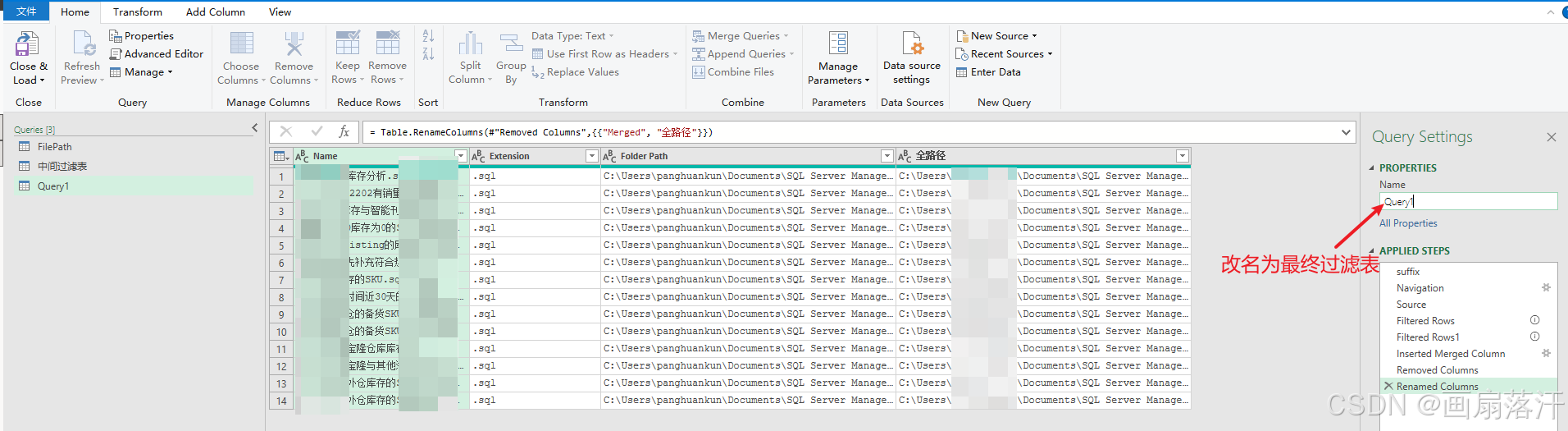Click the Remove Rows icon
Image resolution: width=1568 pixels, height=431 pixels.
(x=387, y=44)
